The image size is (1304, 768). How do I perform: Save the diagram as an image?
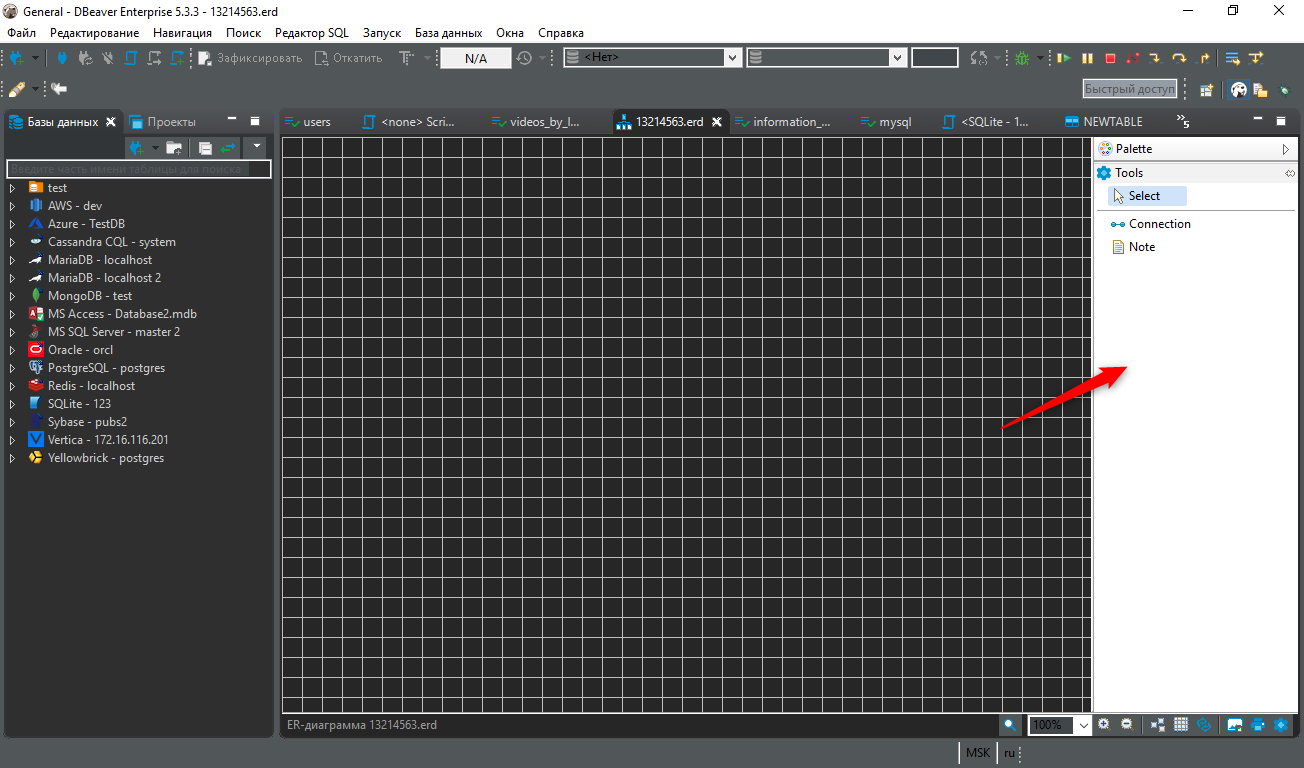pos(1235,725)
